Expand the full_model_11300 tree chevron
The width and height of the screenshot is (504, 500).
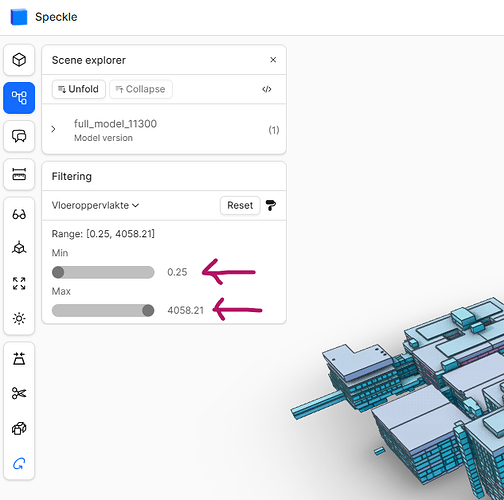53,129
